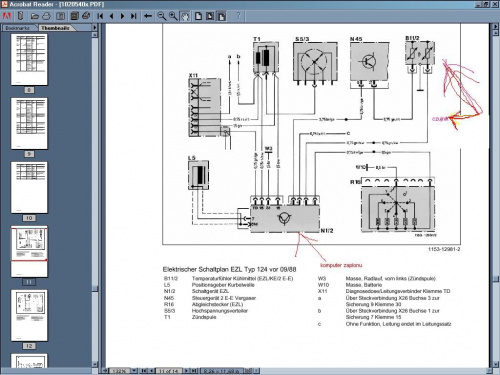The width and height of the screenshot is (500, 375).
Task: Select the Thumbnails tab
Action: (x=55, y=28)
